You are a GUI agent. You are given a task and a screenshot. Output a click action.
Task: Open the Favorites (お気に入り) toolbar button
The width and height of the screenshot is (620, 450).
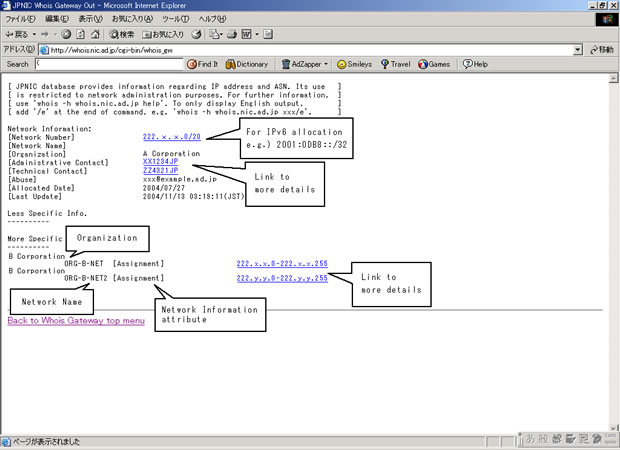tap(163, 34)
